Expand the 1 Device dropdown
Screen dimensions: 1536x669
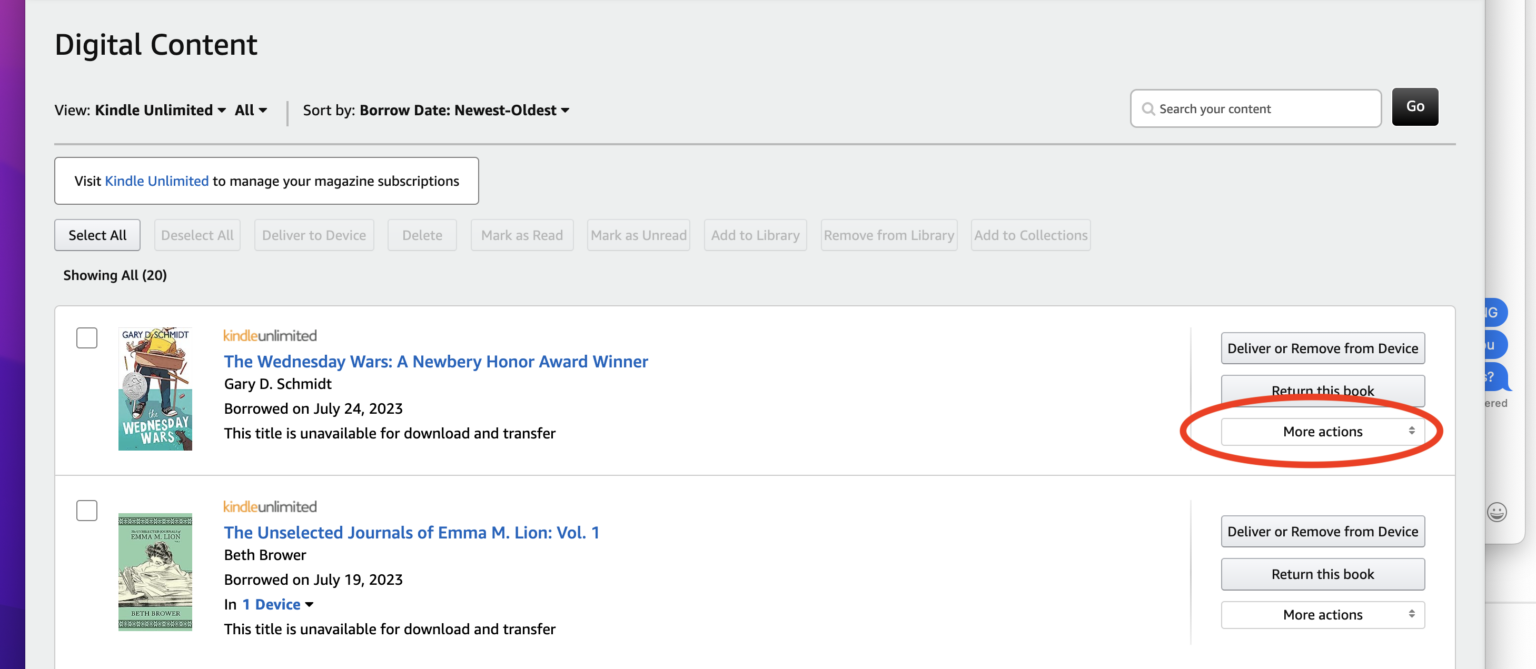(277, 604)
